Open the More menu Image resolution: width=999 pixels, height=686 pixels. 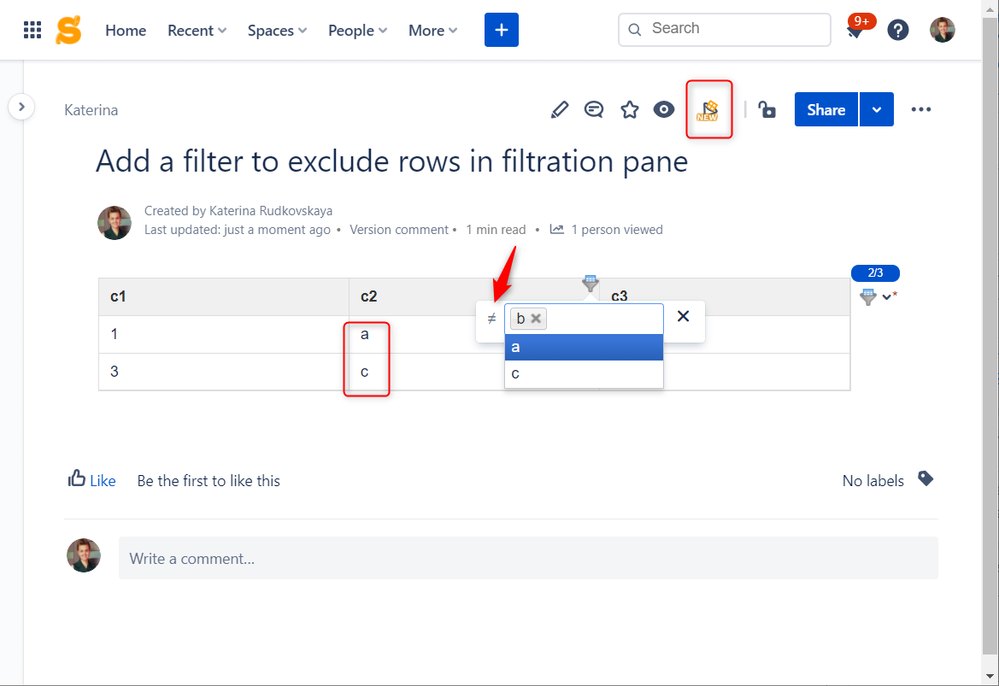click(x=431, y=30)
